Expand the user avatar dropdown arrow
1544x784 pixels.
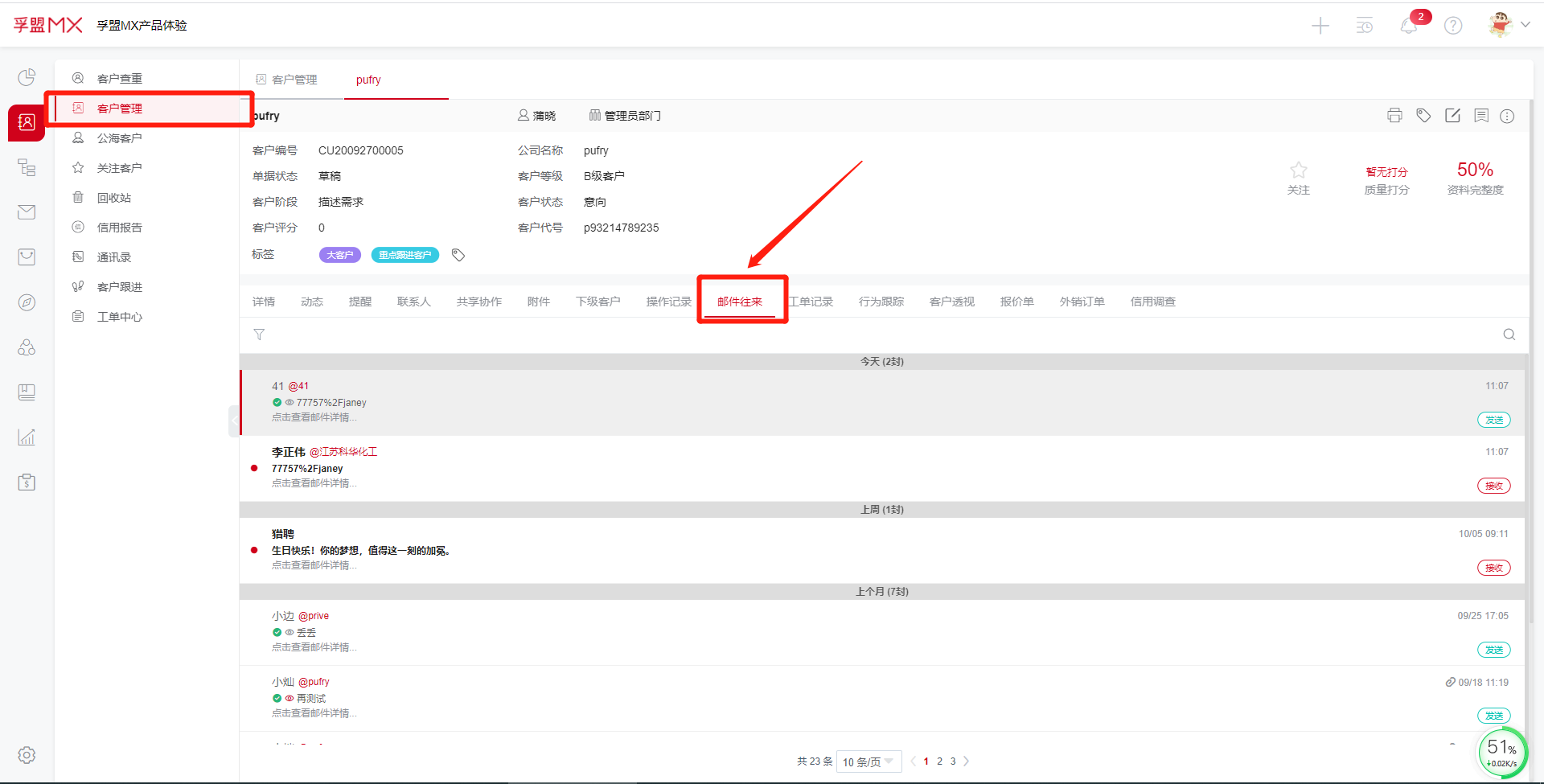(1525, 25)
